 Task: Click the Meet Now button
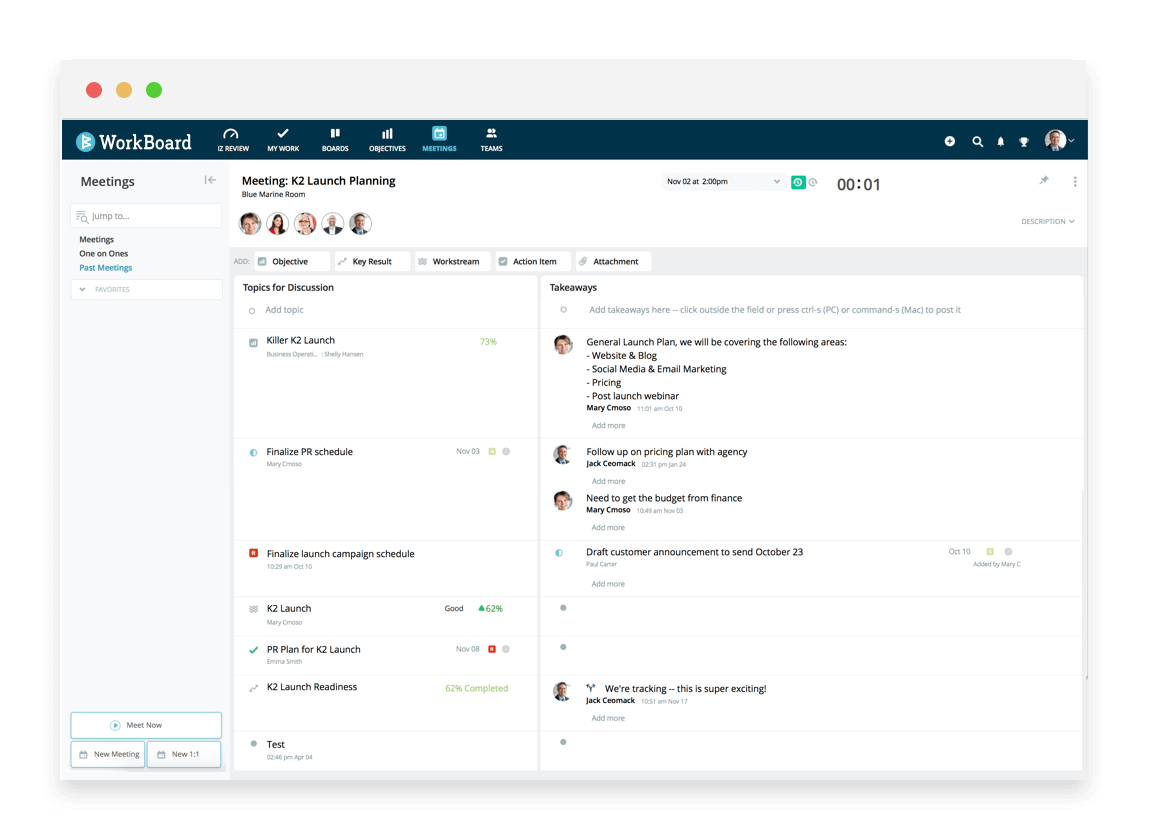[x=146, y=724]
